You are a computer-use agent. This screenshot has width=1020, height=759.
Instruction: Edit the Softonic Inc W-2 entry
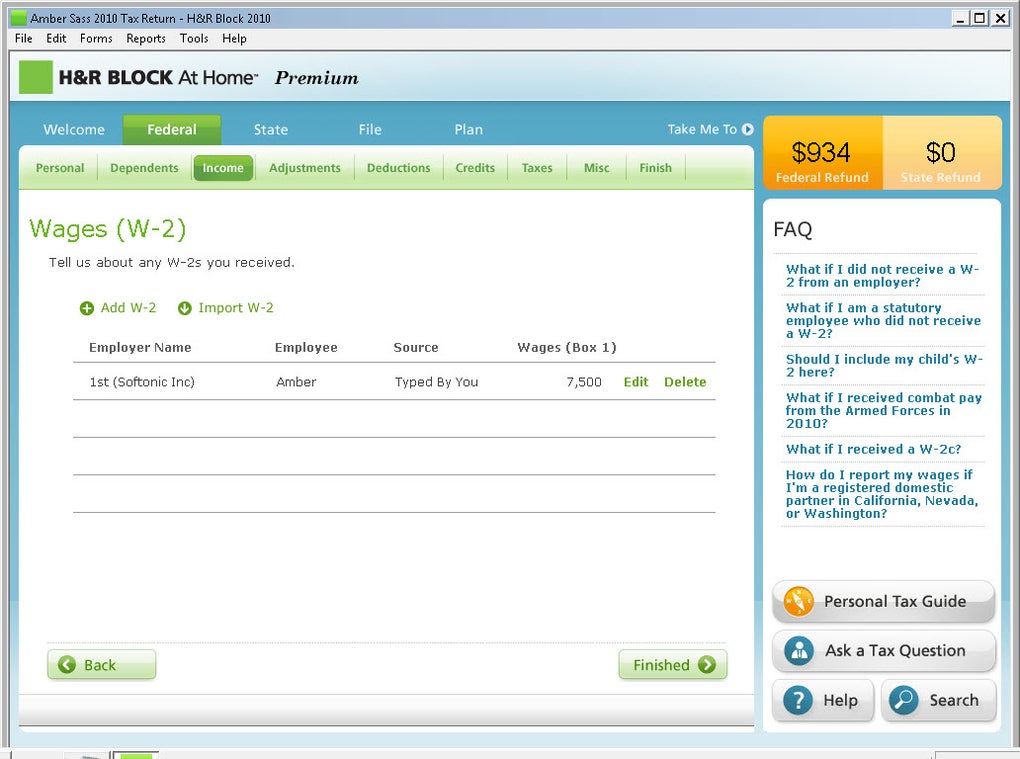636,382
